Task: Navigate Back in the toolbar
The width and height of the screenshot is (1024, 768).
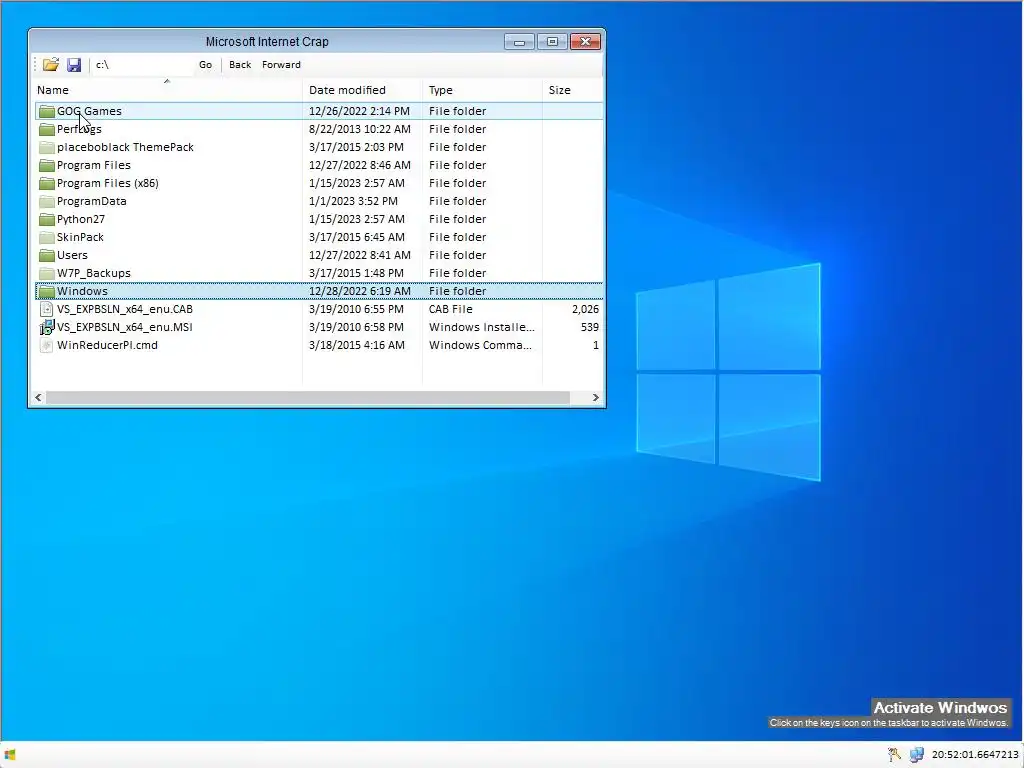Action: (x=240, y=65)
